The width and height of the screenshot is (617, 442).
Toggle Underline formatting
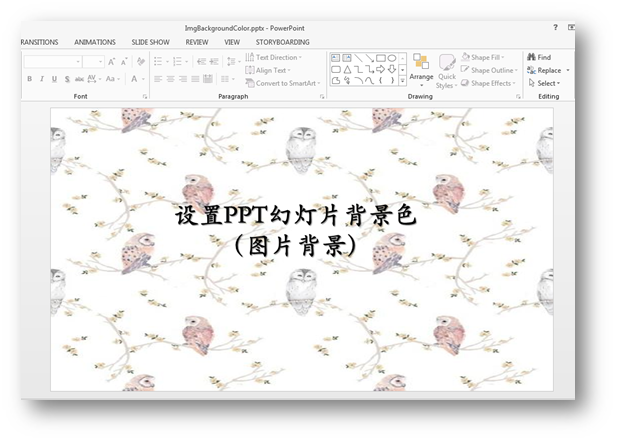coord(54,79)
